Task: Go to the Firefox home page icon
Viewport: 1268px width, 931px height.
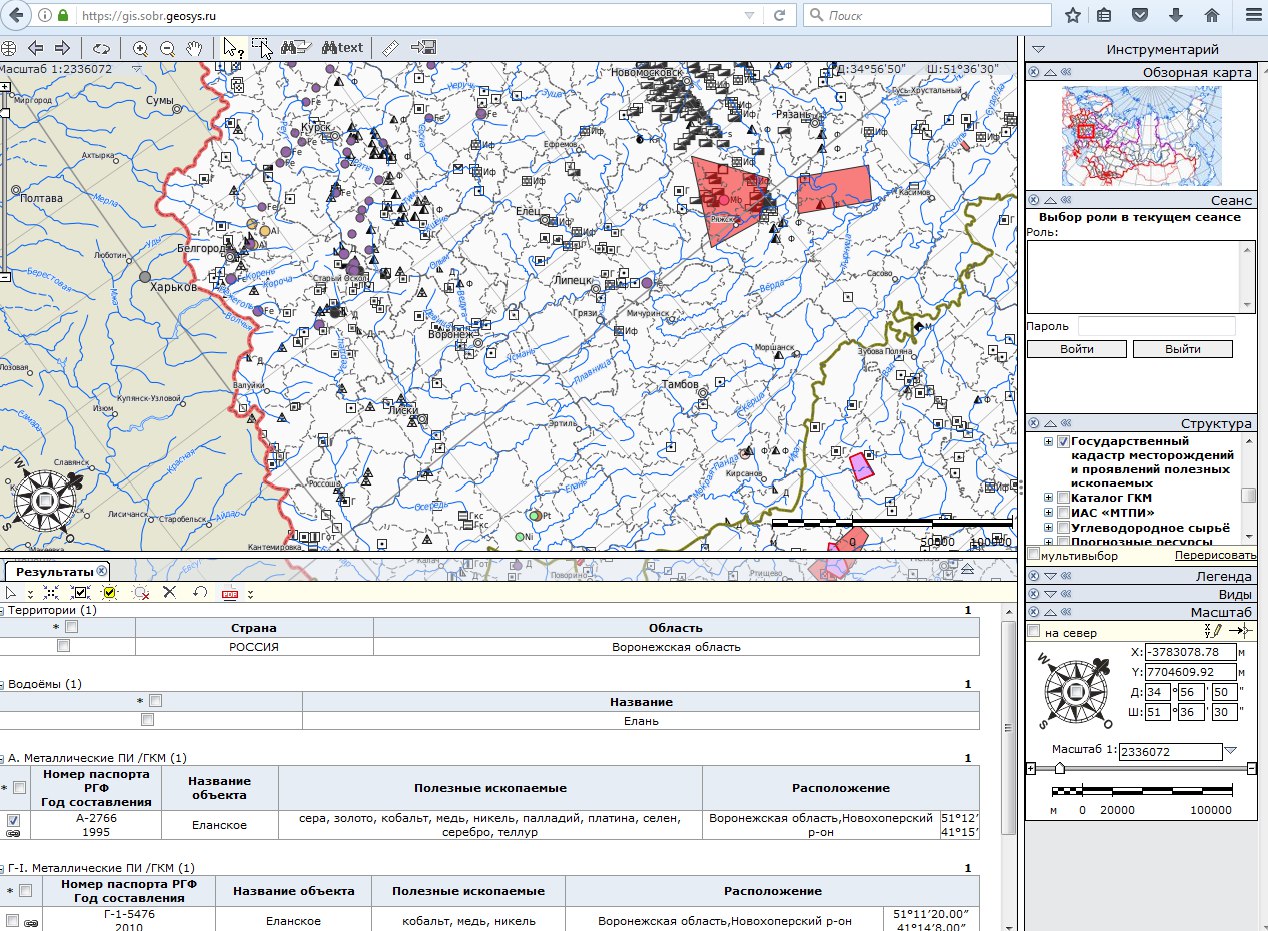Action: click(x=1211, y=15)
